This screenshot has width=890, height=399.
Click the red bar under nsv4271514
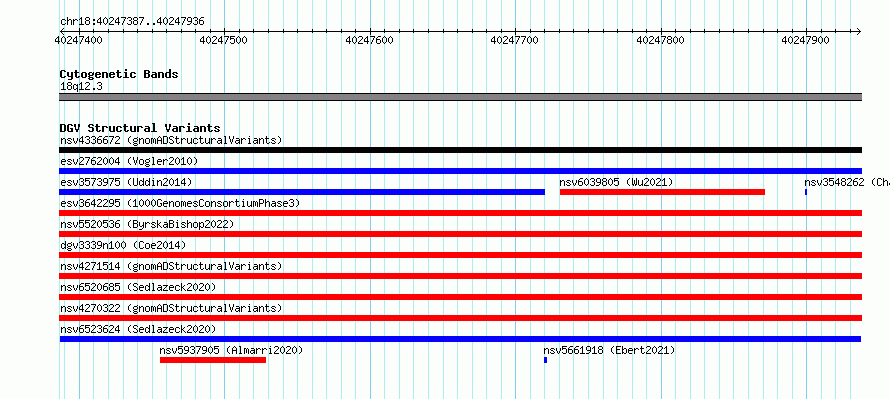(461, 276)
